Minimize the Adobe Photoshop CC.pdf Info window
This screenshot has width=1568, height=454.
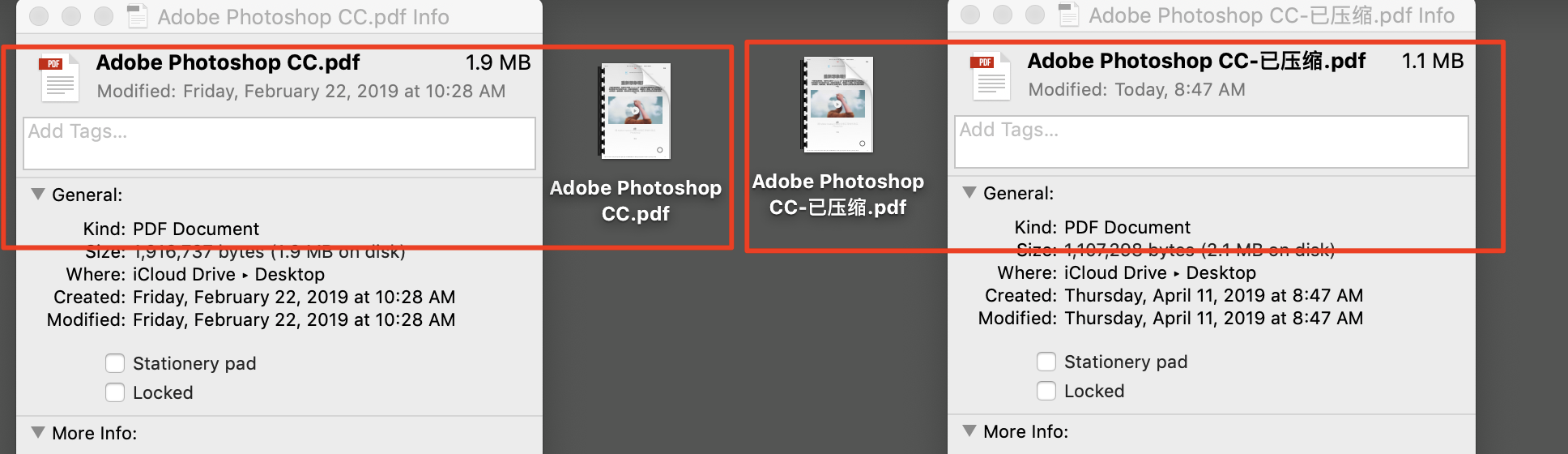71,16
